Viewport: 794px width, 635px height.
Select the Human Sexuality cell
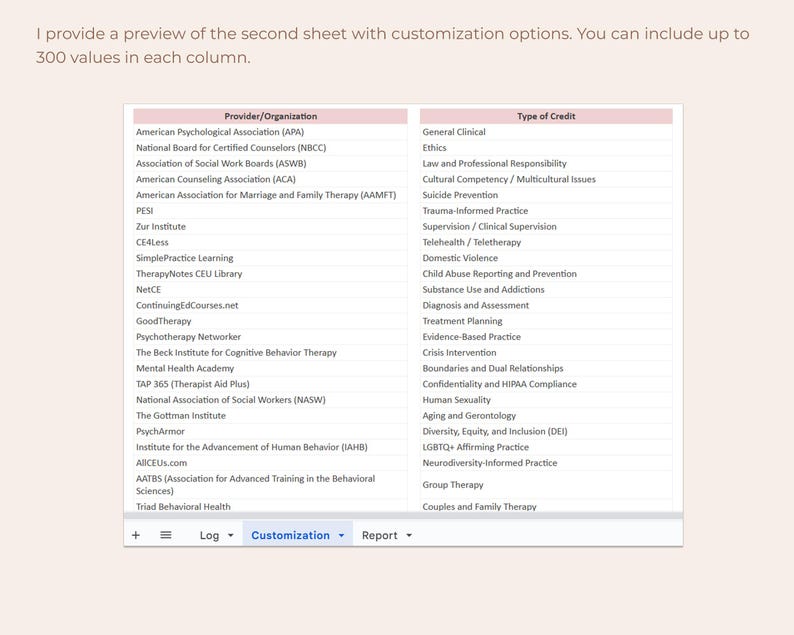546,400
